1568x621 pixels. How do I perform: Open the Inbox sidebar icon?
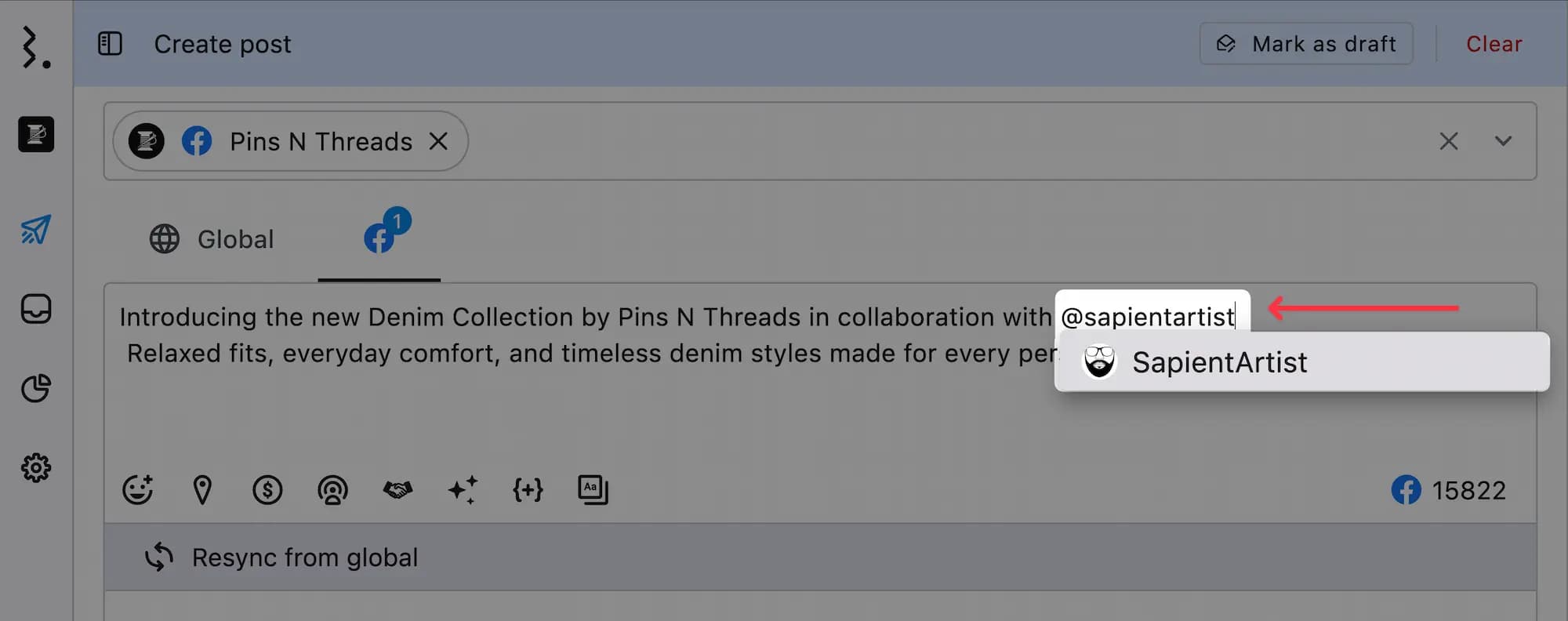36,309
